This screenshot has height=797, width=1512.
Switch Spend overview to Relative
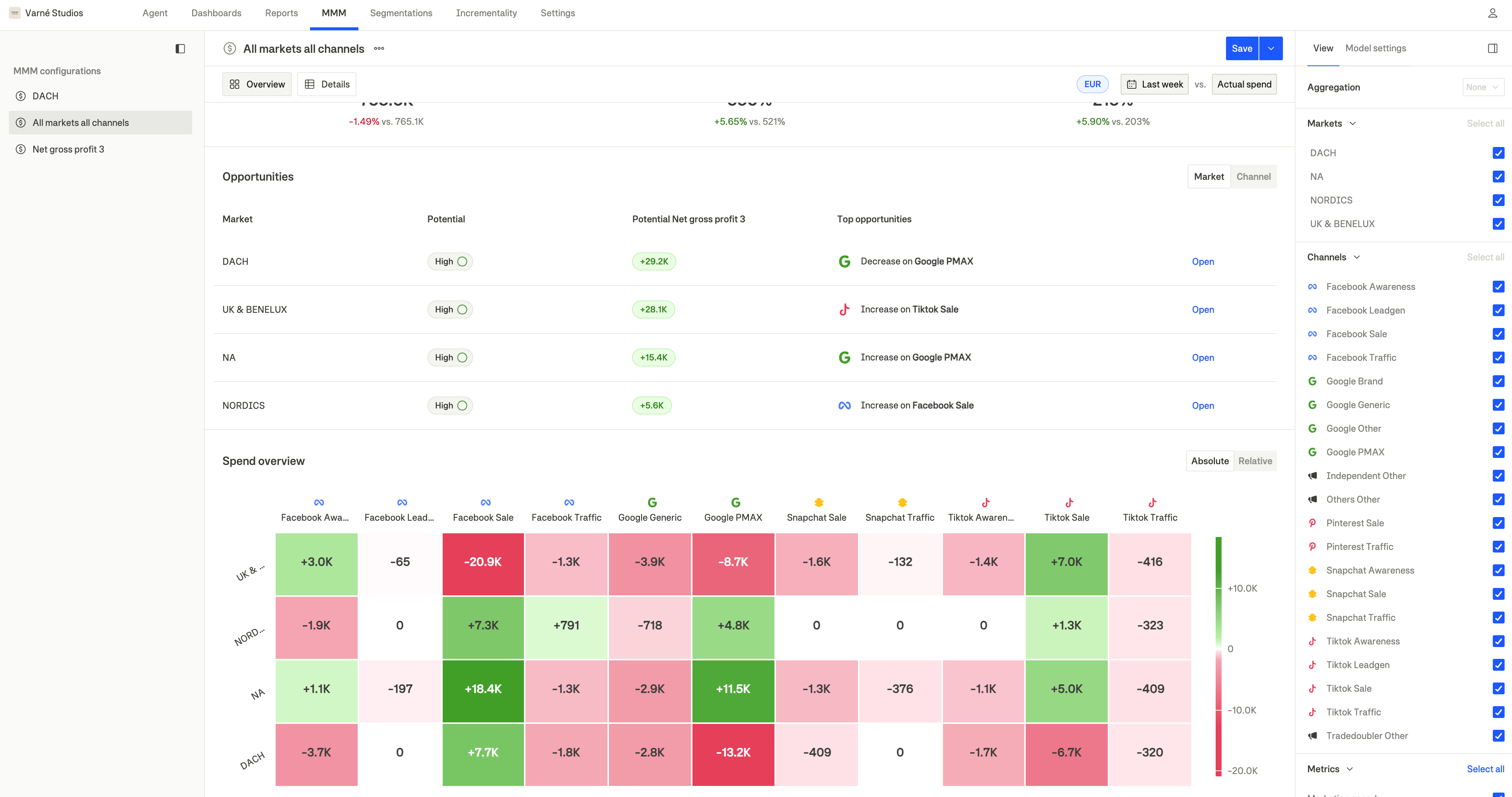pyautogui.click(x=1255, y=461)
